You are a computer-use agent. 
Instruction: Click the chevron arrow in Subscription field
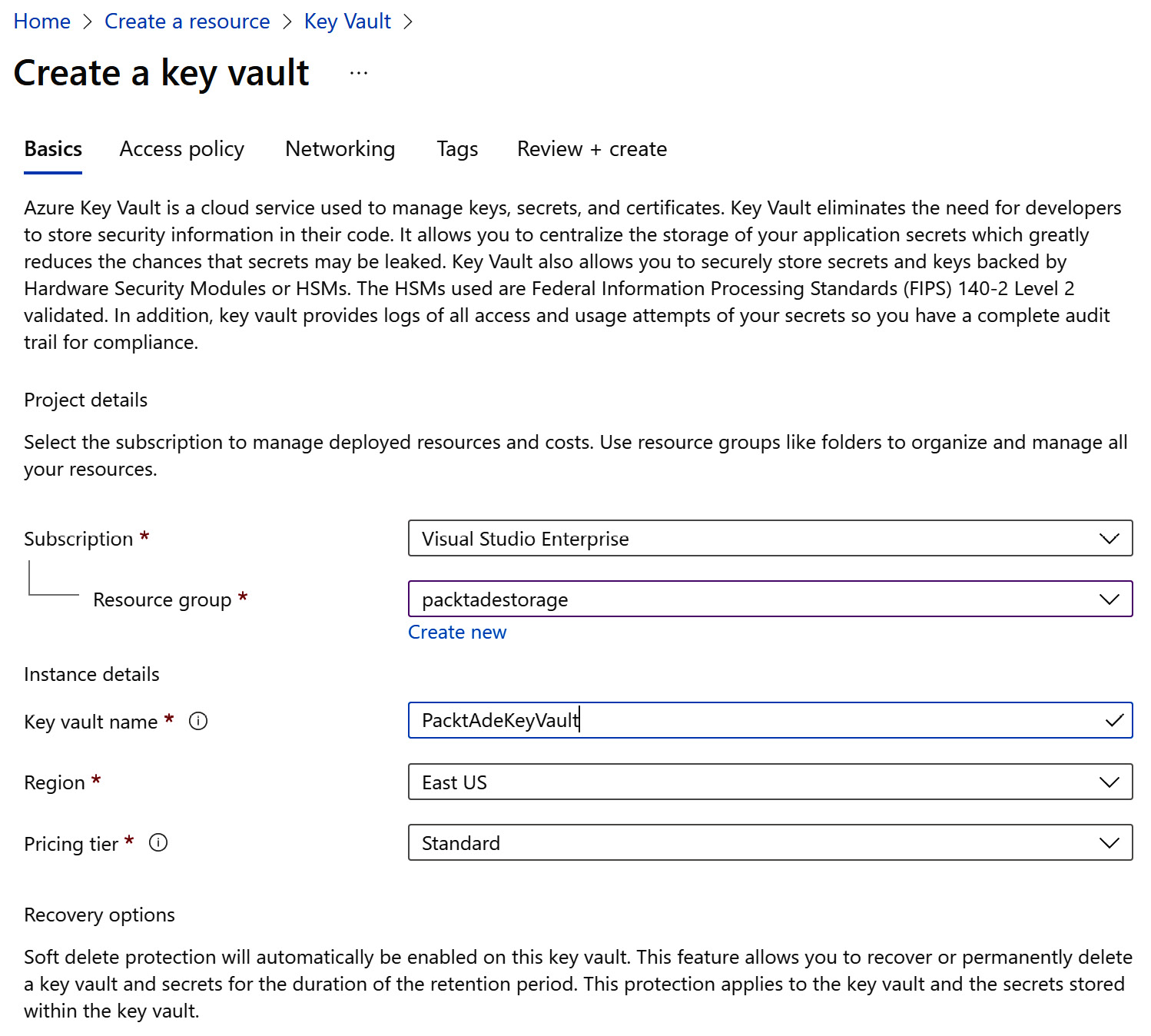(1109, 538)
